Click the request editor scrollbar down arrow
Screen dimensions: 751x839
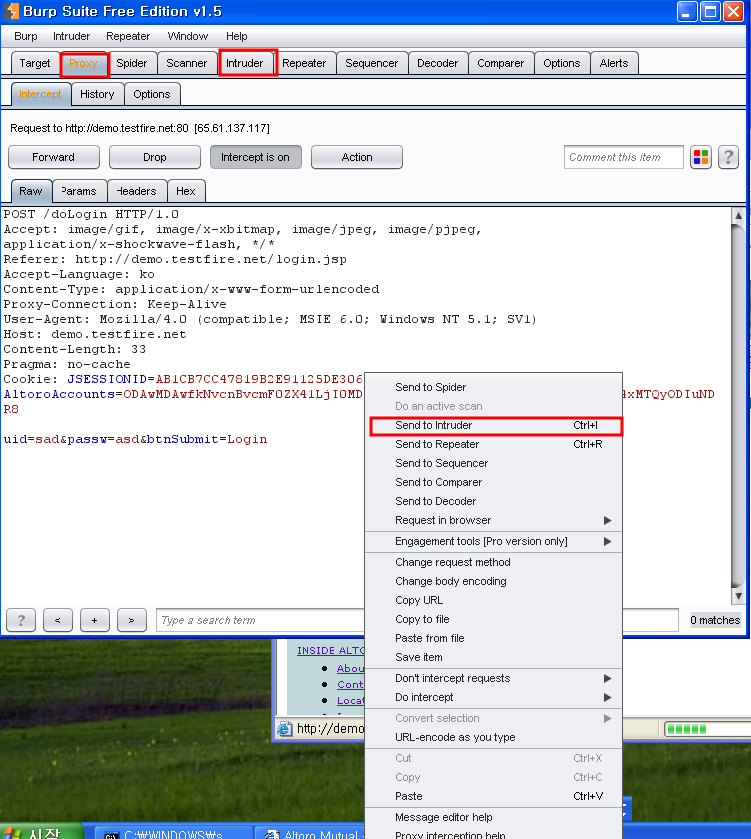point(738,596)
